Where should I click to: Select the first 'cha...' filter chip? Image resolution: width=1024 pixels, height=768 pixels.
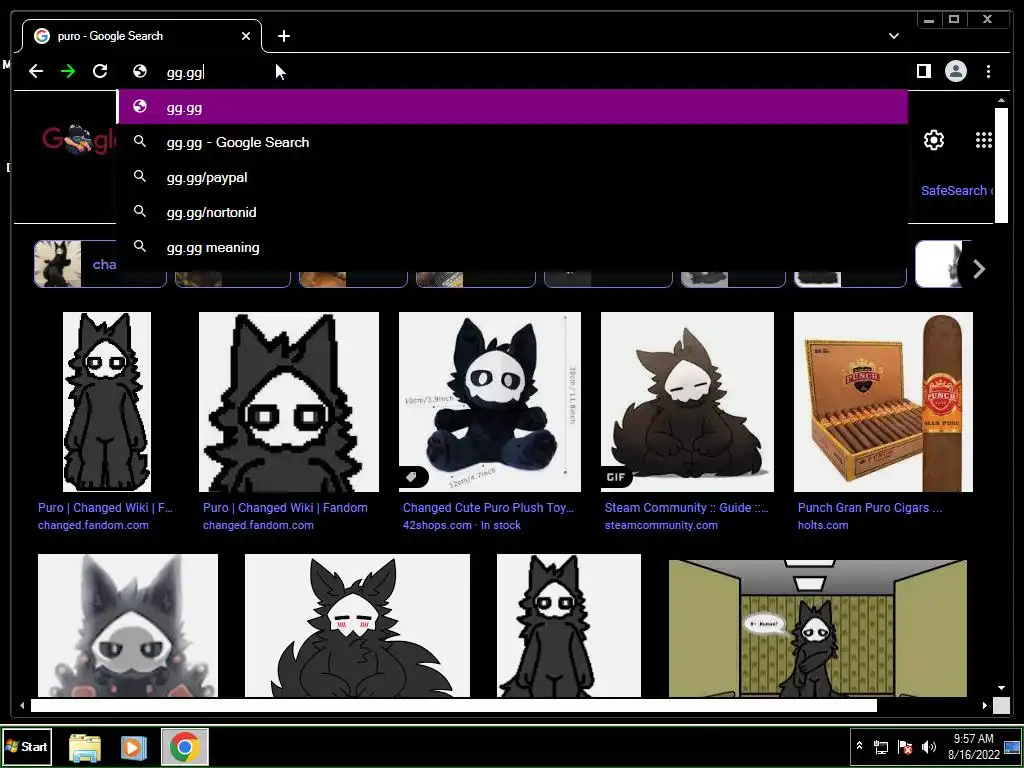tap(100, 264)
